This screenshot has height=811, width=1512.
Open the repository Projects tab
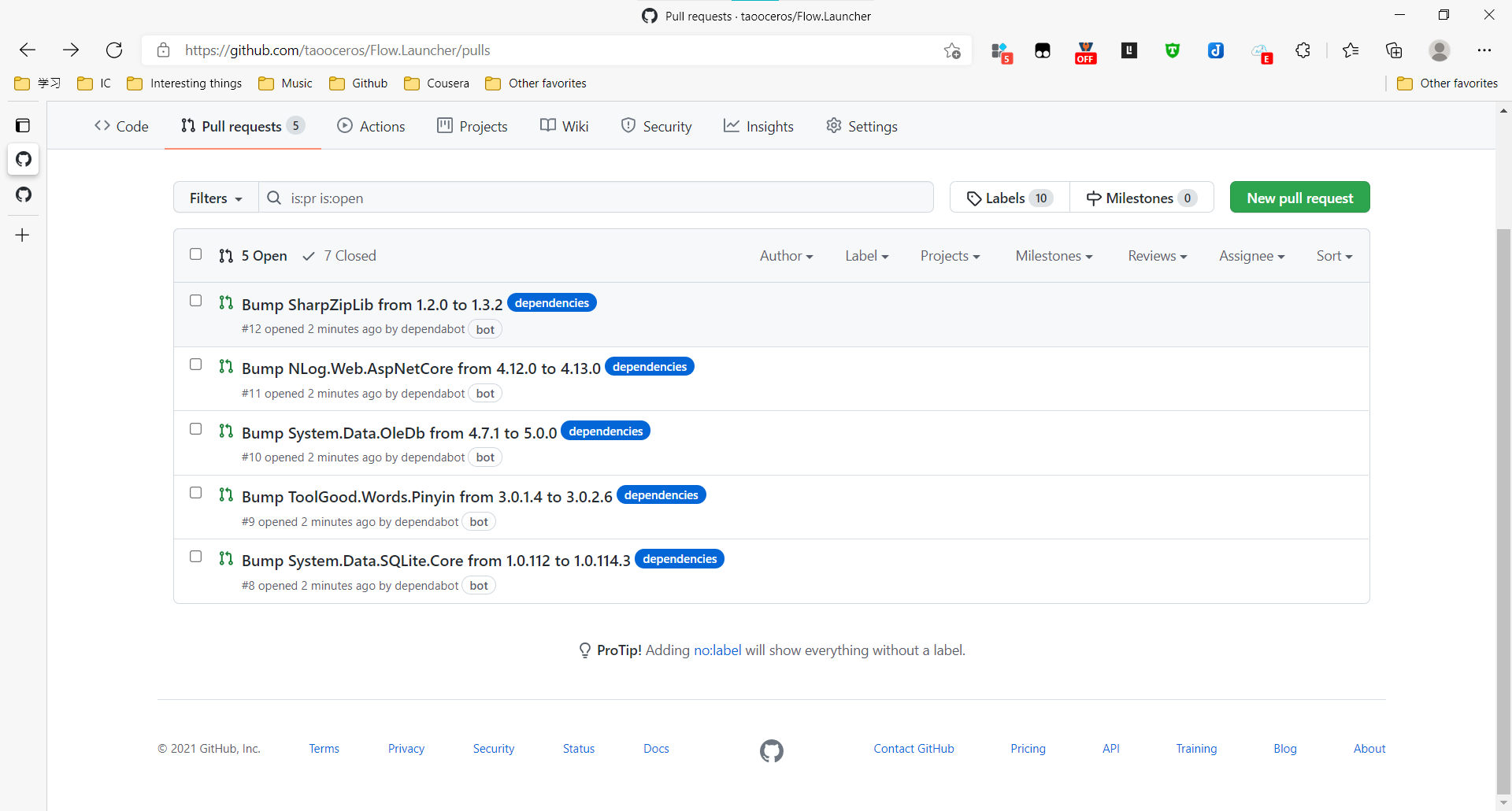(472, 126)
